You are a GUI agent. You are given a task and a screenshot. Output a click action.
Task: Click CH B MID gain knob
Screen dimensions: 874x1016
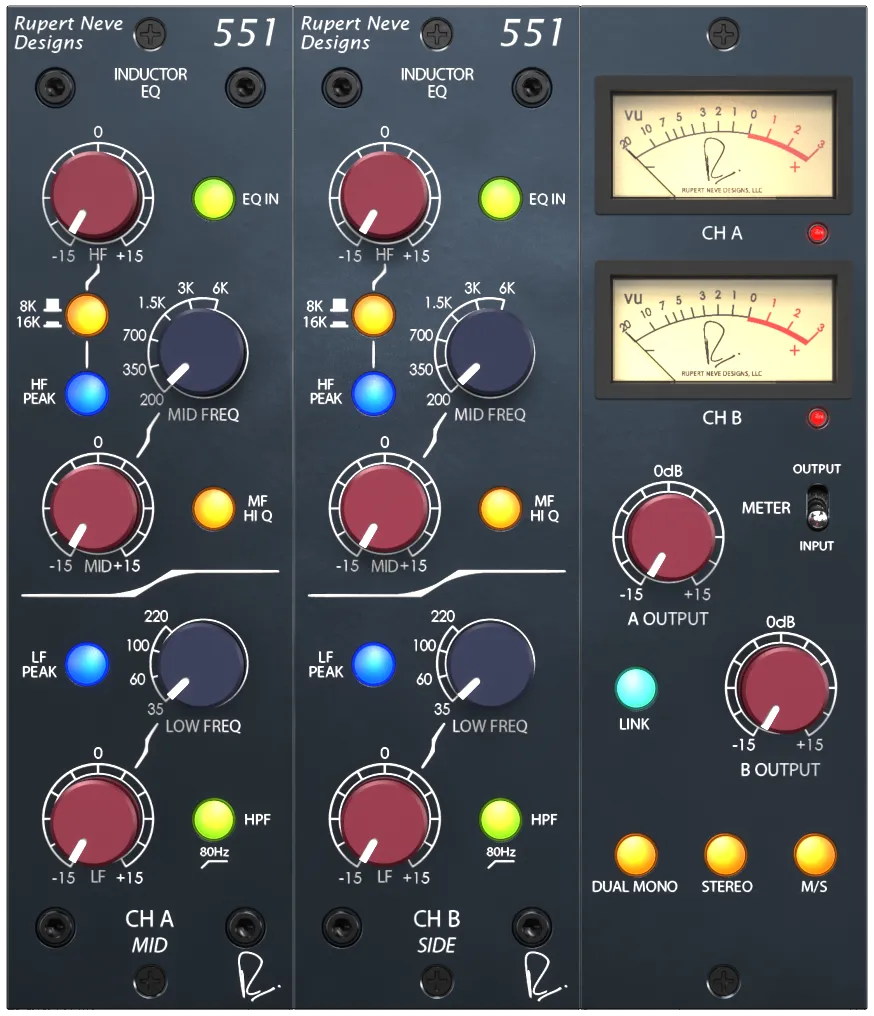(x=384, y=507)
